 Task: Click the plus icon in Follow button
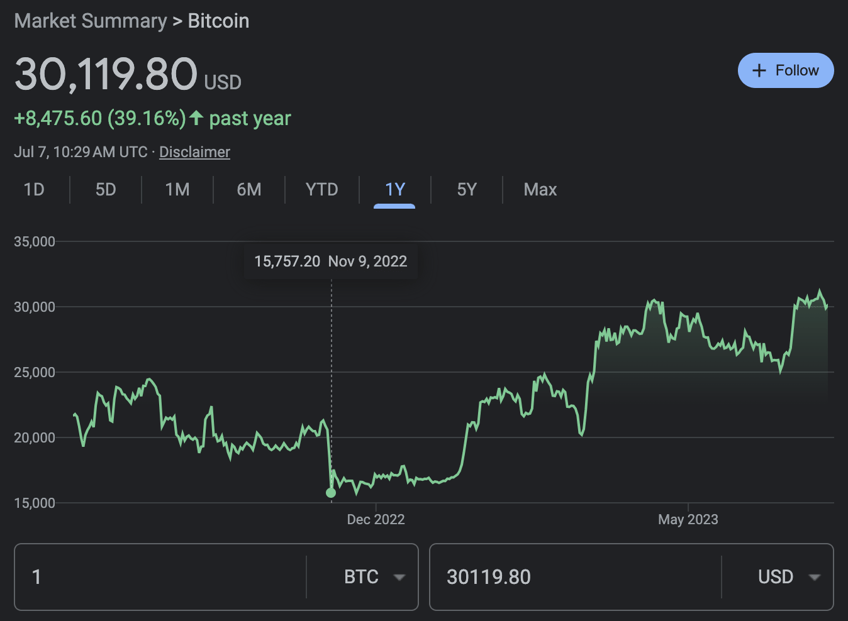(x=759, y=70)
